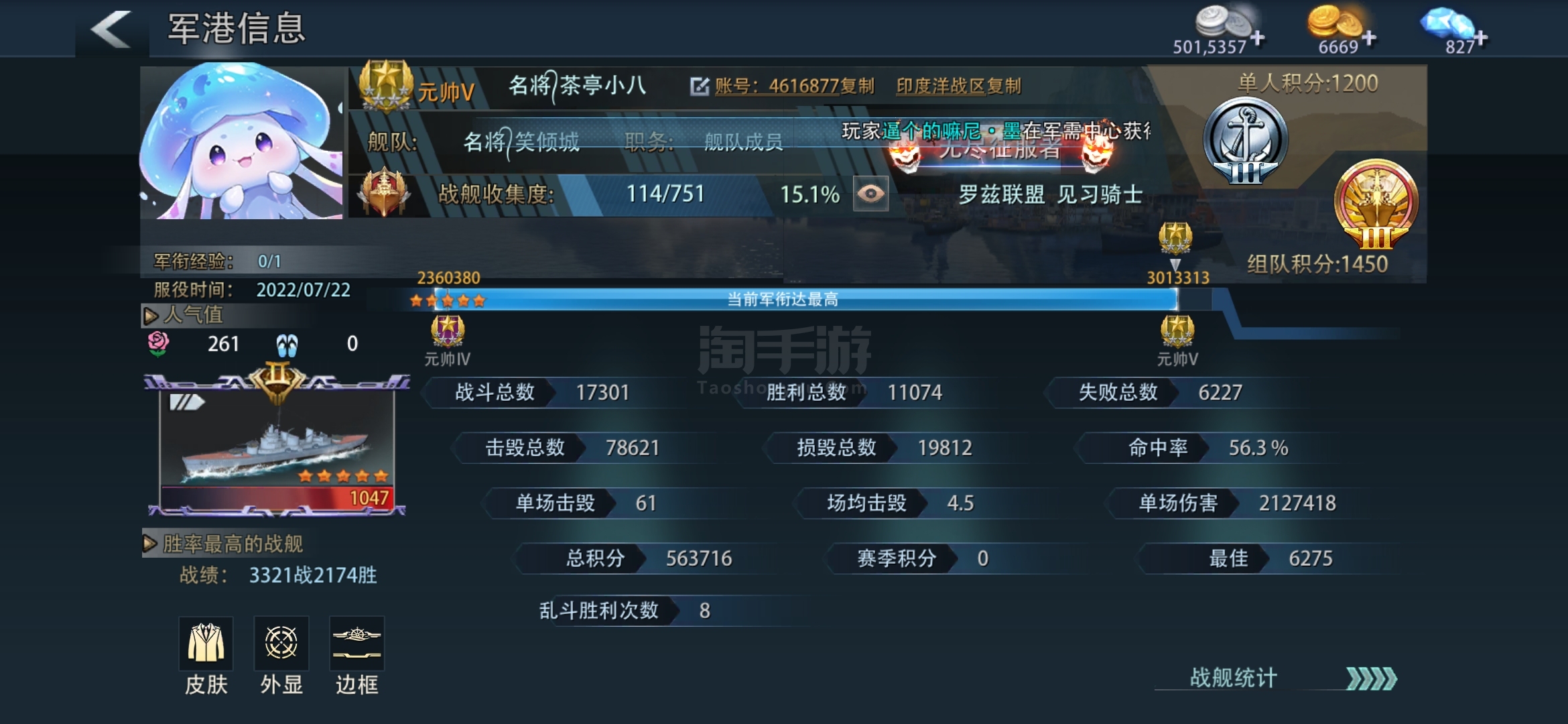Open the 边框 frame icon
1568x724 pixels.
357,643
